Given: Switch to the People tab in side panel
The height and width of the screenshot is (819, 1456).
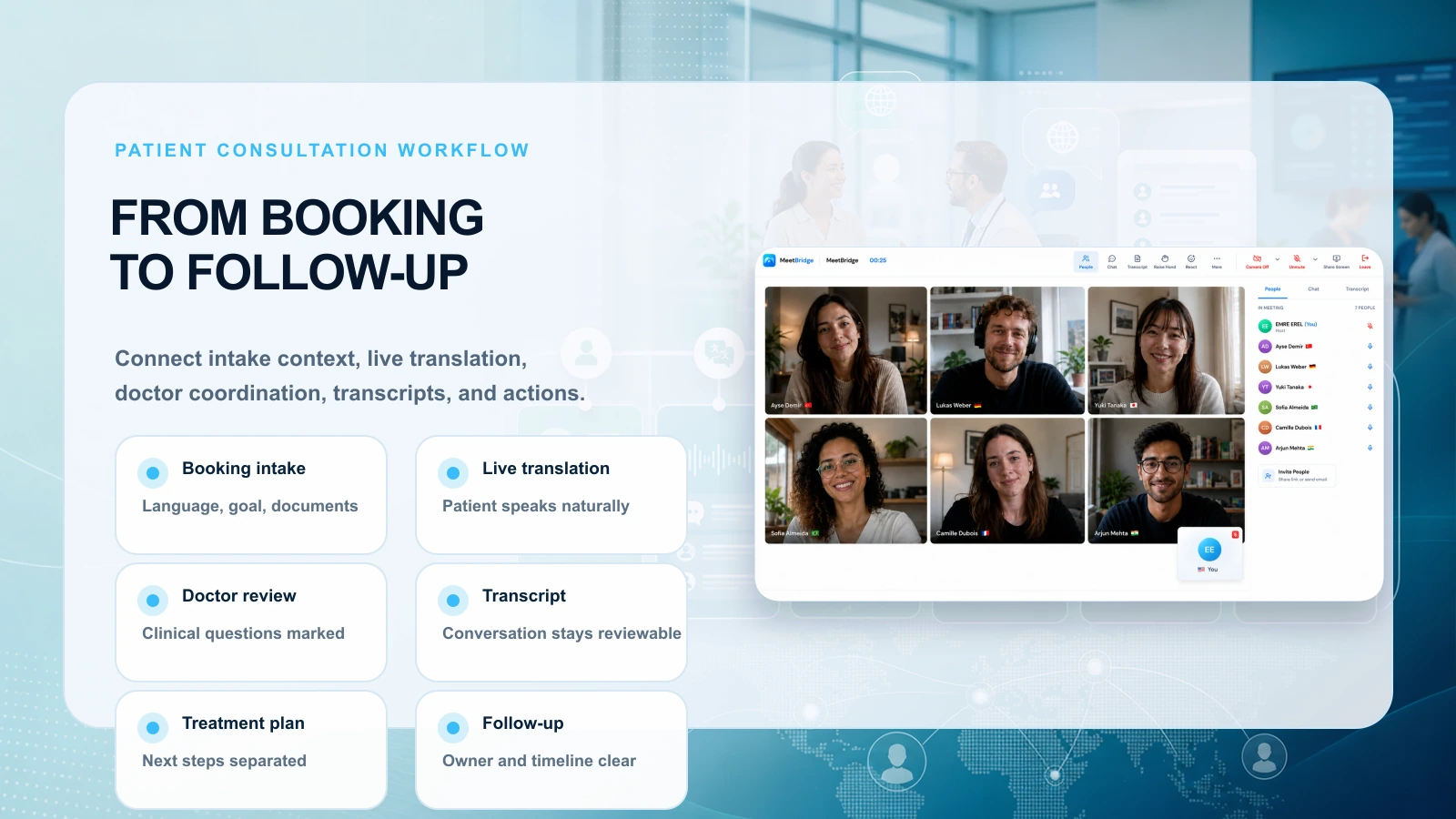Looking at the screenshot, I should click(1272, 289).
